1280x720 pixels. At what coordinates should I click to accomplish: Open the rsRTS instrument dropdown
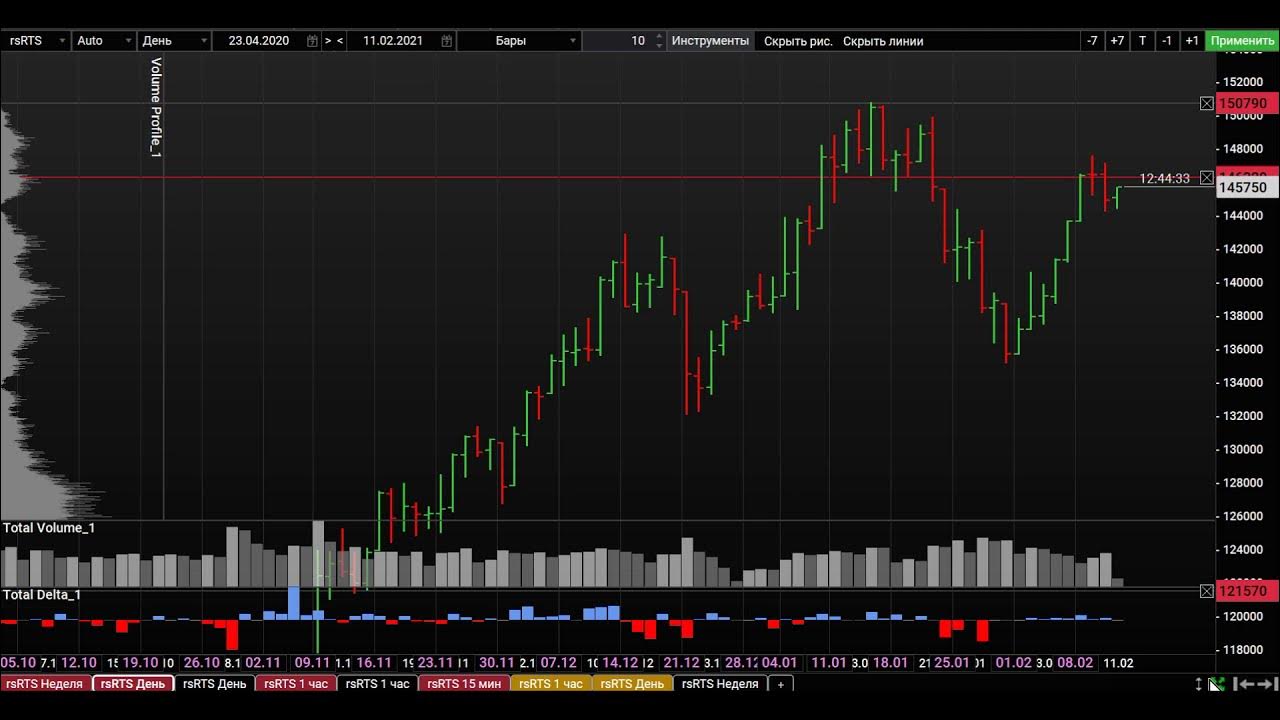pos(36,41)
